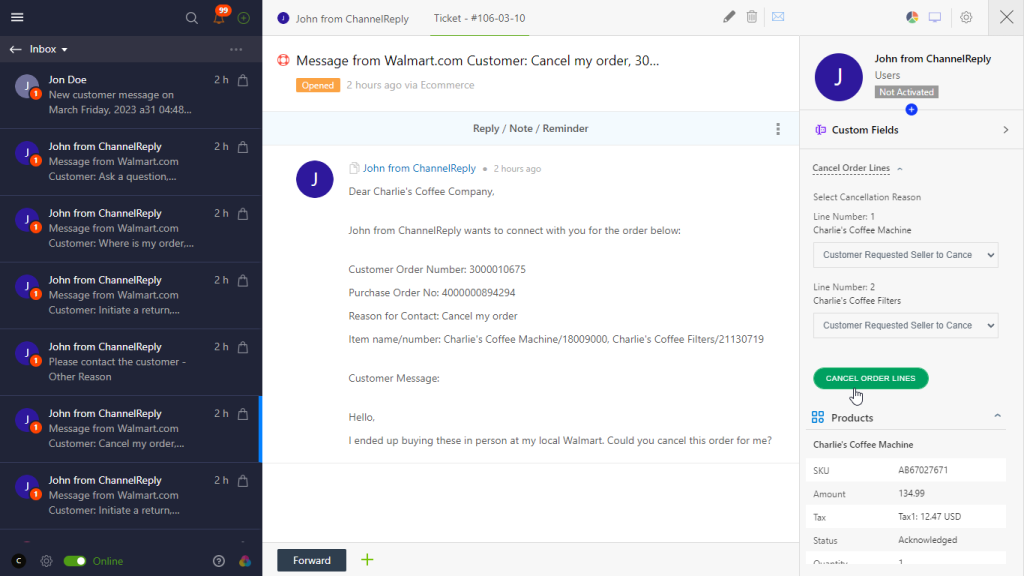Screen dimensions: 1024x576
Task: Click lock icon on 'Where is my order' conversation
Action: (243, 214)
